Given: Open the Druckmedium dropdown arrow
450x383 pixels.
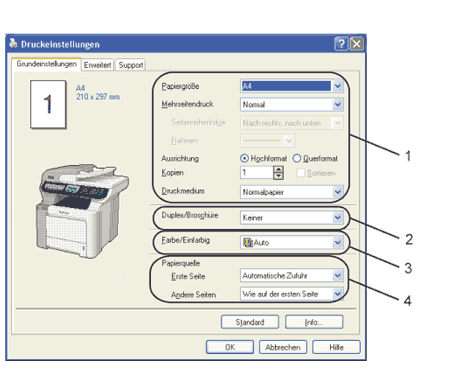Looking at the screenshot, I should click(x=338, y=192).
